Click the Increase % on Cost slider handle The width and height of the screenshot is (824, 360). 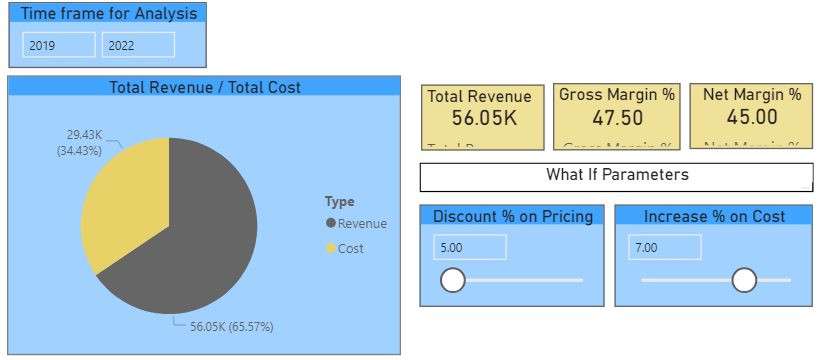[744, 280]
